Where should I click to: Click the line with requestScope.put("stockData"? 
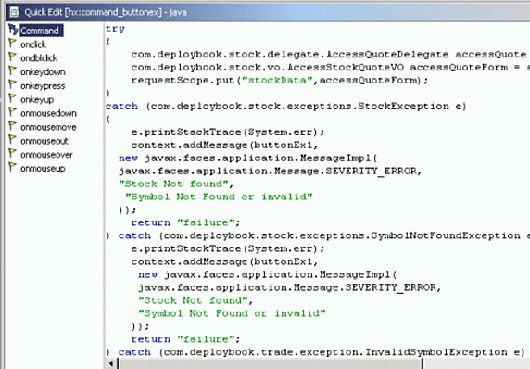(280, 80)
